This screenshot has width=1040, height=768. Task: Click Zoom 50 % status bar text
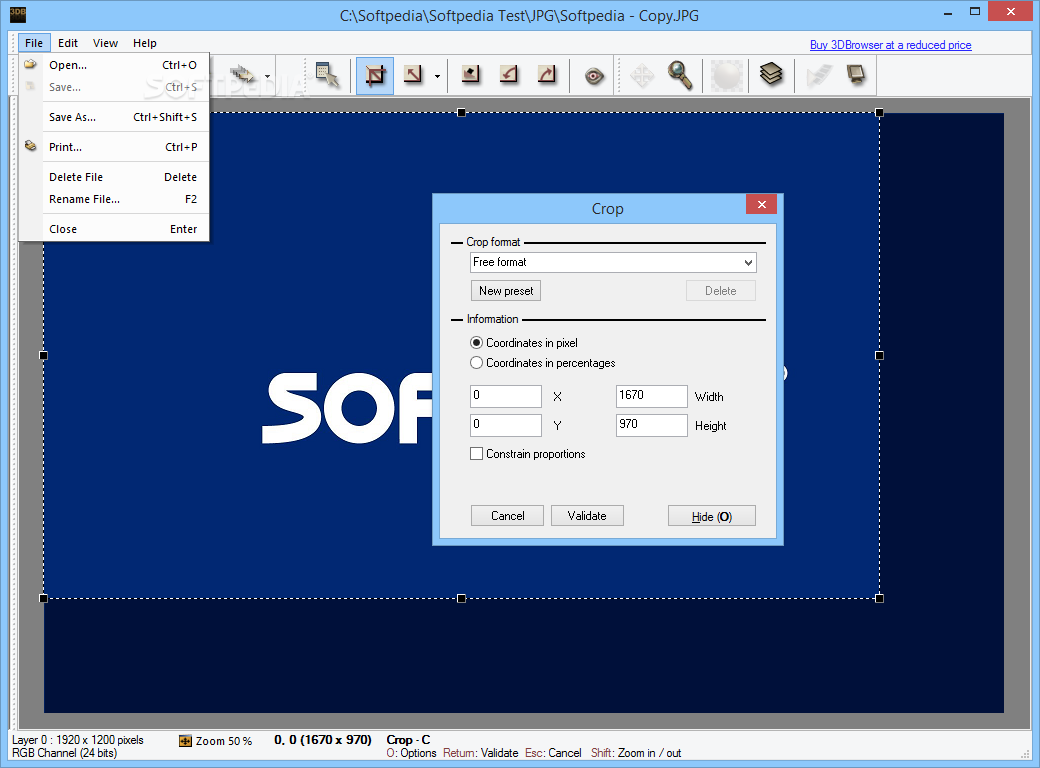pos(224,741)
